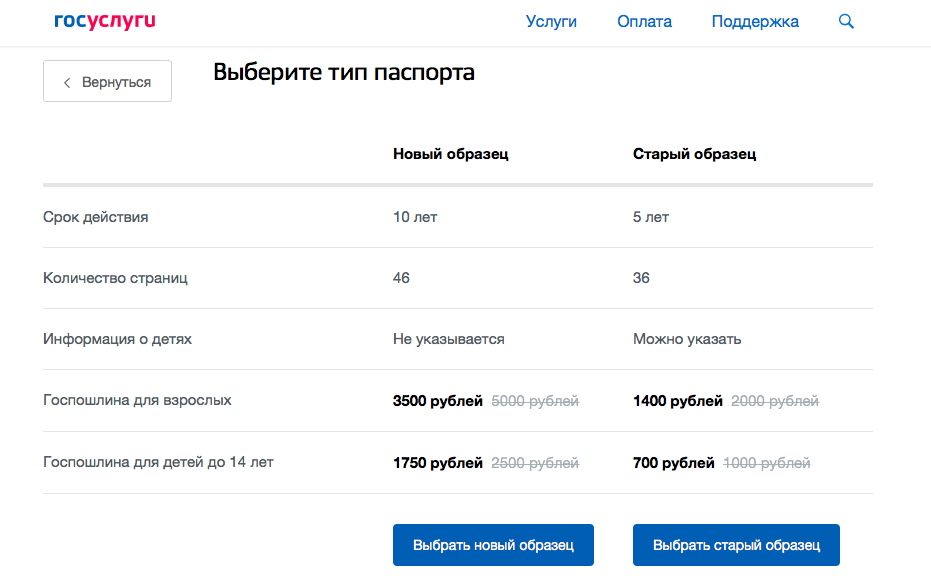931x581 pixels.
Task: Click the Новый образец column header
Action: click(x=450, y=154)
